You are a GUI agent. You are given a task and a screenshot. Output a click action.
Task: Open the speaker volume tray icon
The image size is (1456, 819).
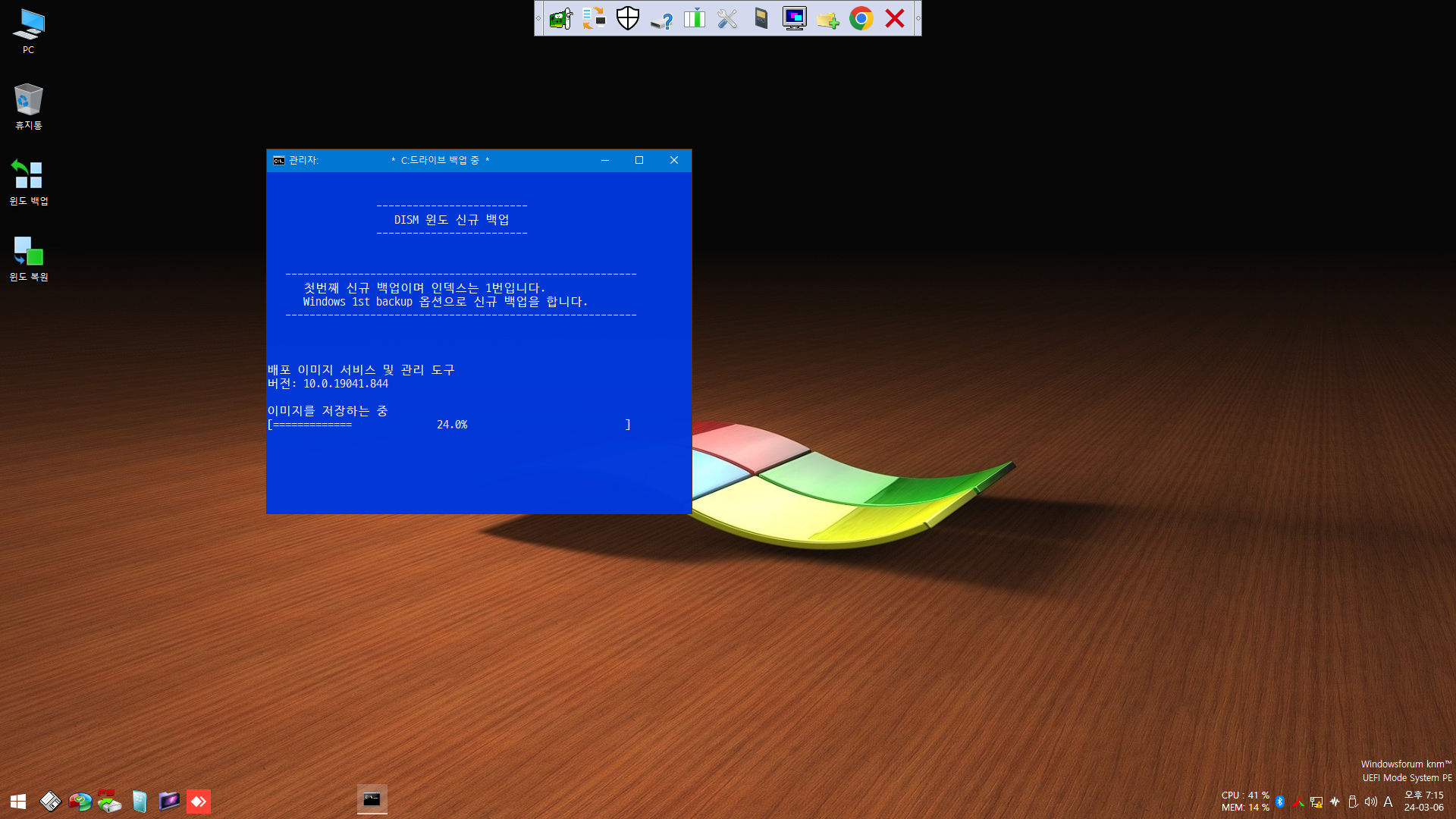click(x=1370, y=802)
